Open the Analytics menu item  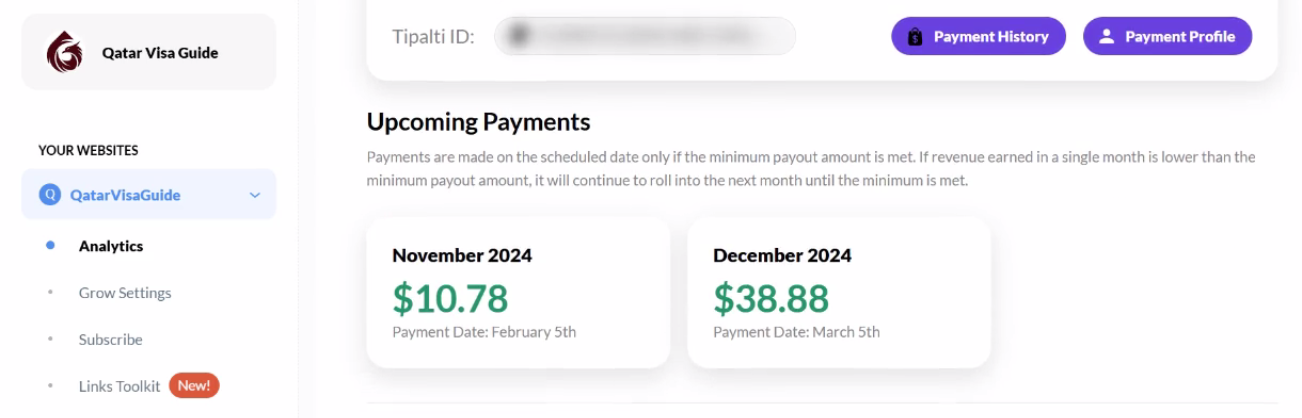[x=111, y=246]
